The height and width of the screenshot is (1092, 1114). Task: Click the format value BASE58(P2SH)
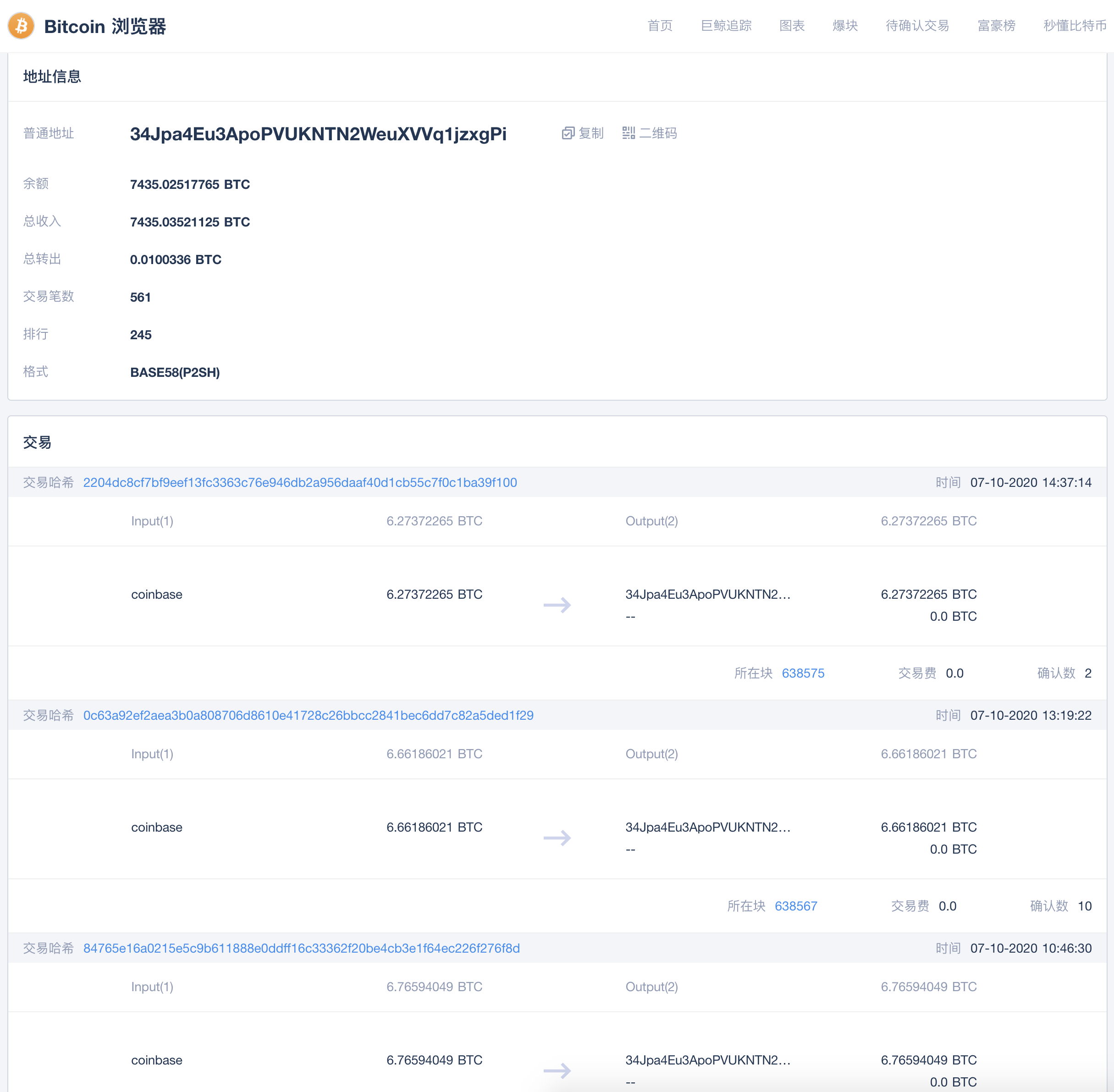175,372
